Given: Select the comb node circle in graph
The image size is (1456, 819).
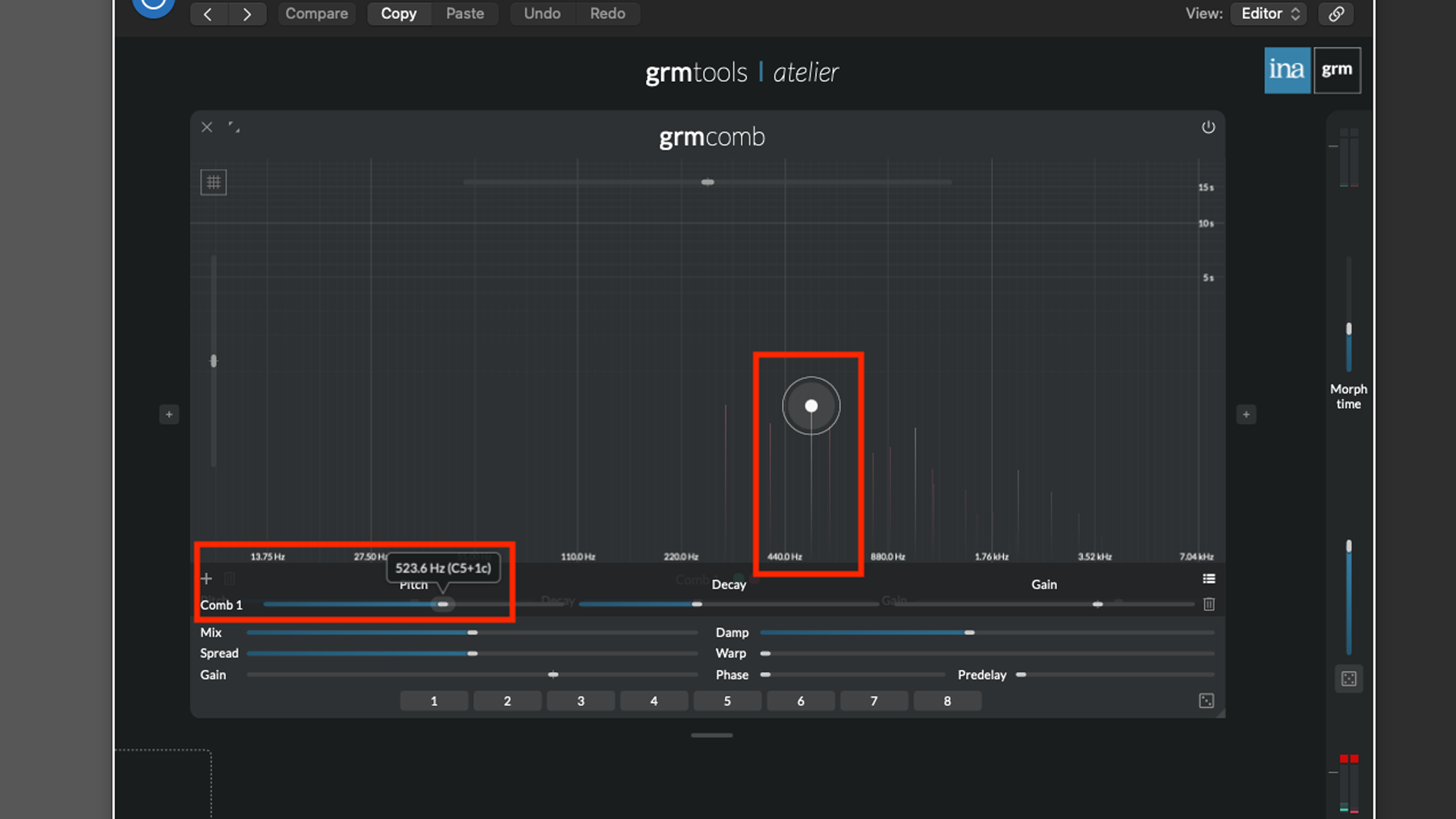Looking at the screenshot, I should pos(811,406).
